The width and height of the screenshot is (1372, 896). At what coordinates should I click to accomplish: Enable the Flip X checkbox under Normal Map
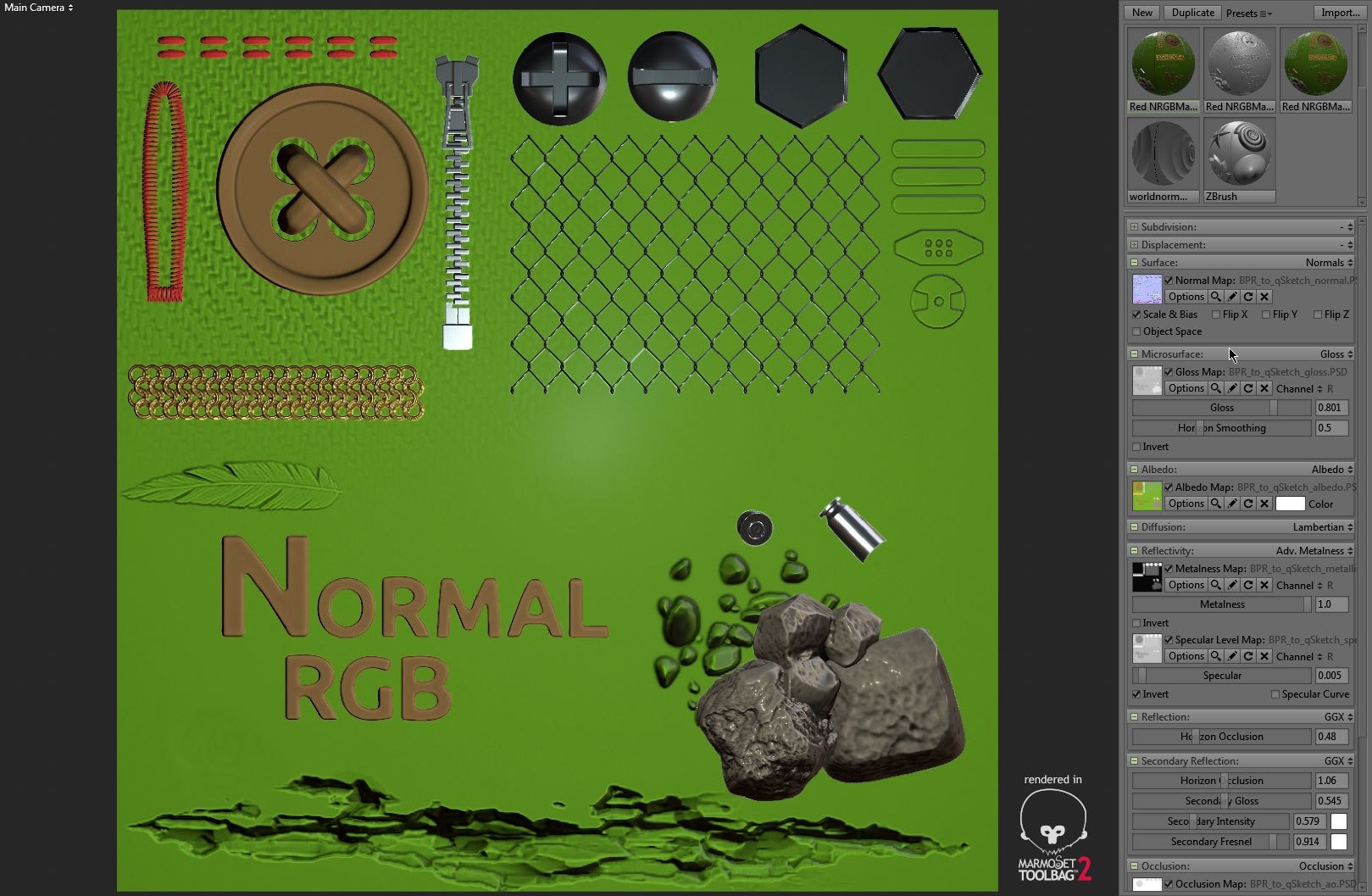point(1216,314)
